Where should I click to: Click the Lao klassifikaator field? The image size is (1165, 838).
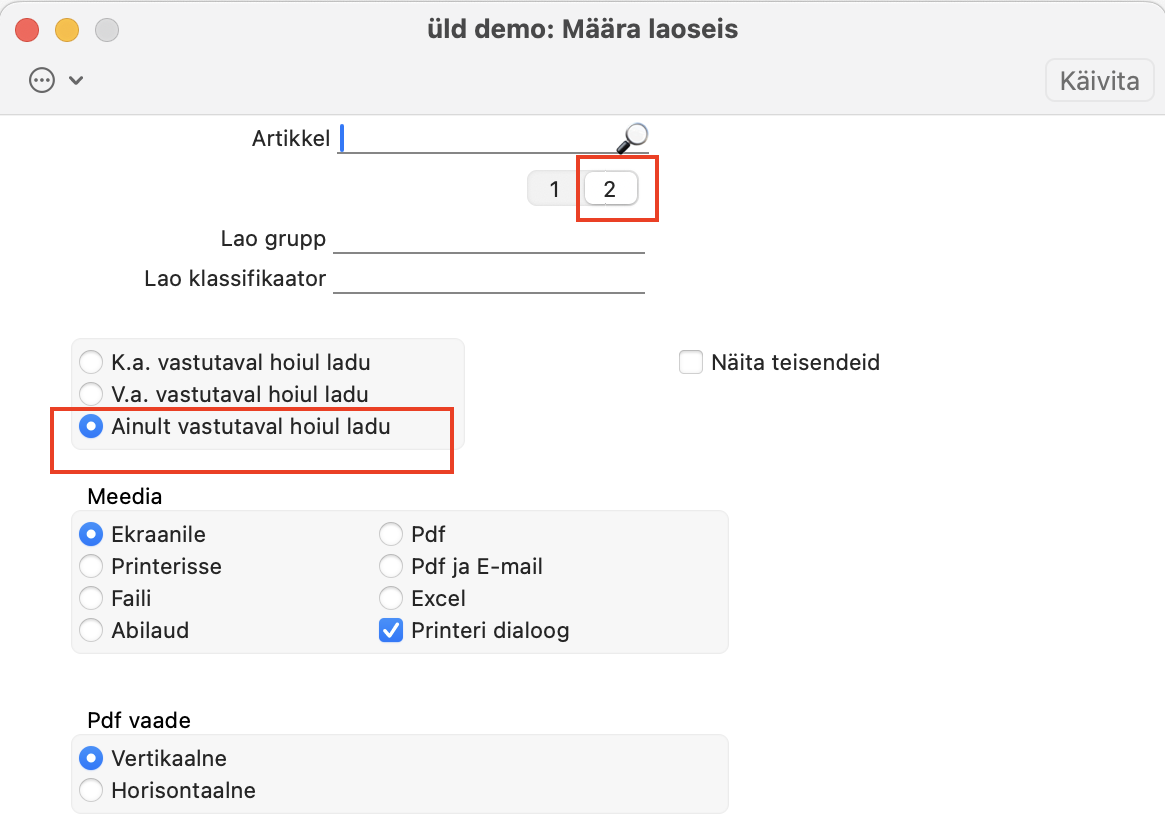[488, 279]
